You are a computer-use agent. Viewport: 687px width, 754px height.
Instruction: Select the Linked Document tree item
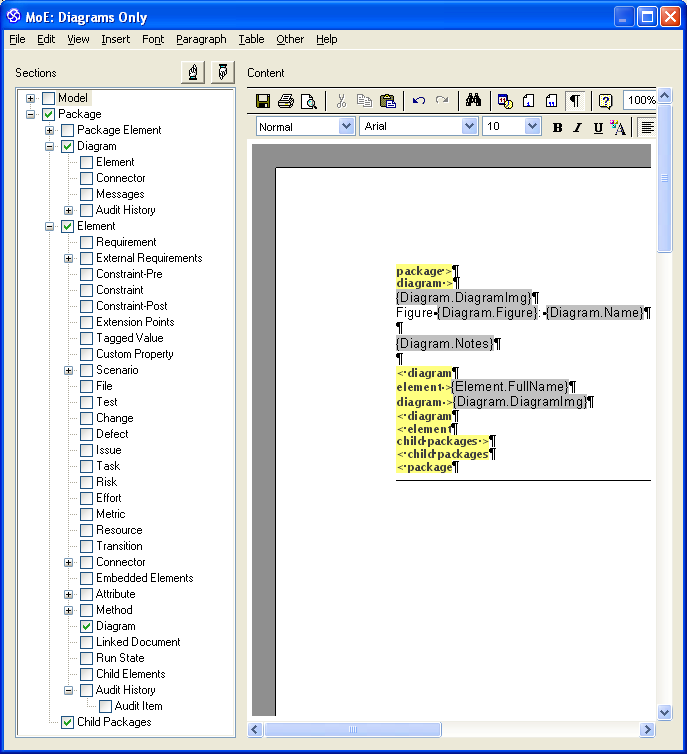tap(138, 642)
